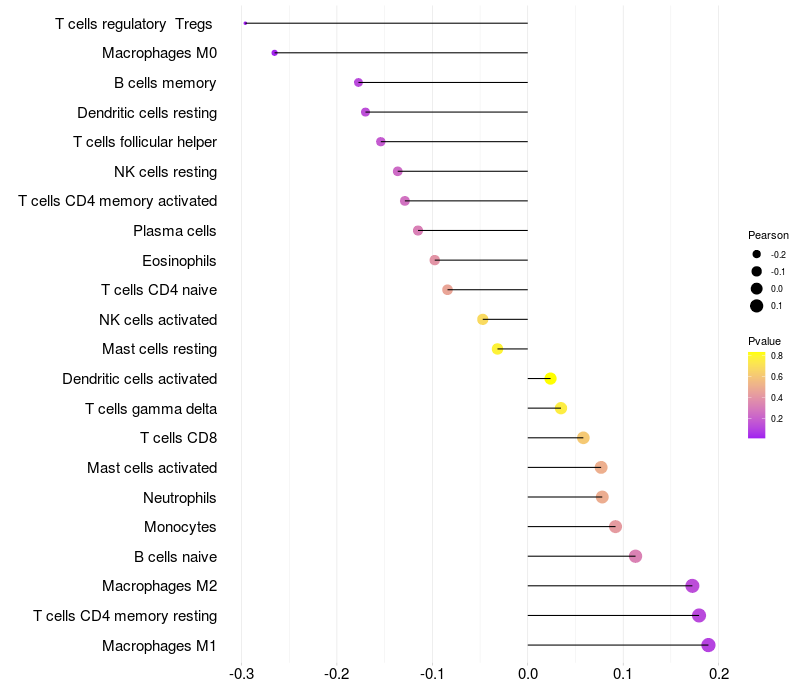Select the B cells naive pink dot
The height and width of the screenshot is (700, 800).
(635, 556)
